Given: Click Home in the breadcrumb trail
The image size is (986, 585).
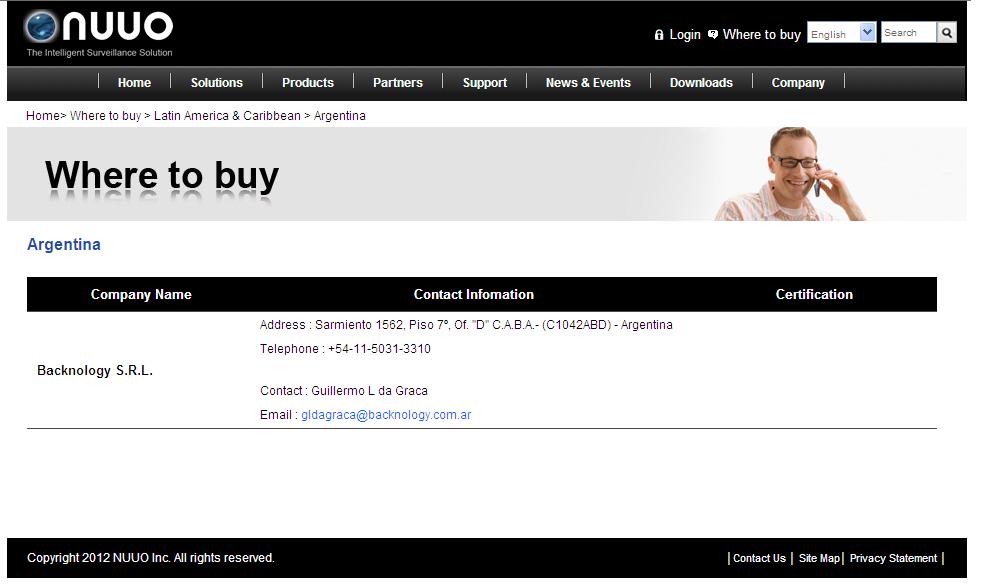Looking at the screenshot, I should click(43, 116).
